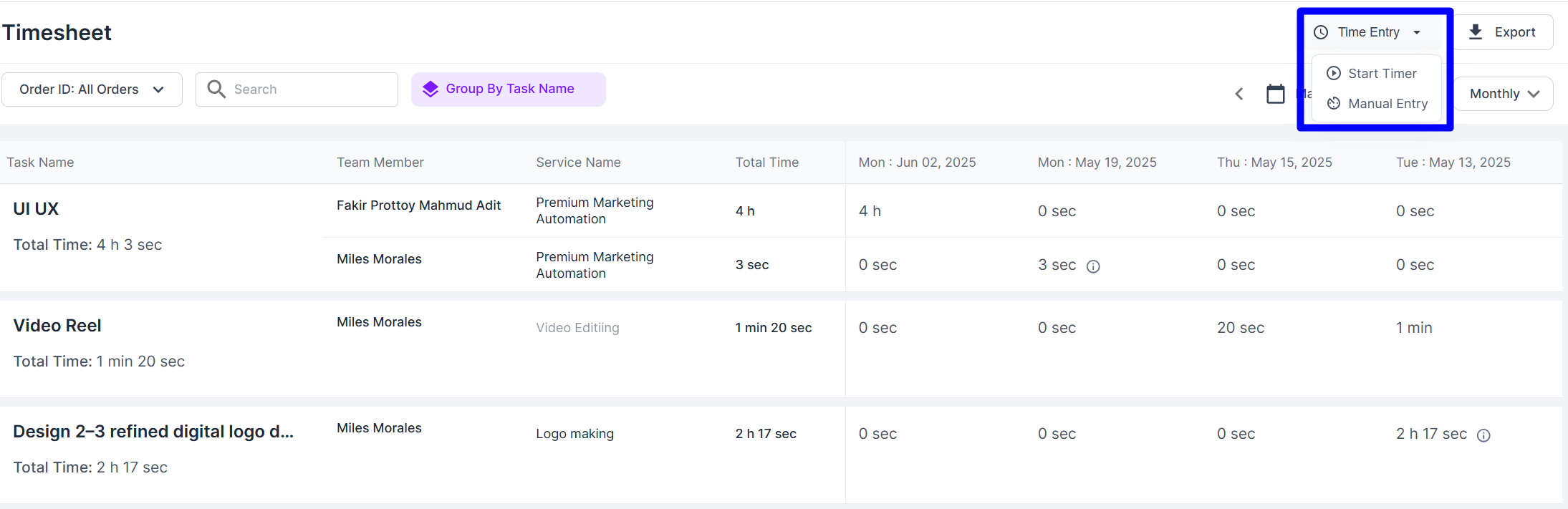Click the Export button
Image resolution: width=1568 pixels, height=509 pixels.
1503,32
